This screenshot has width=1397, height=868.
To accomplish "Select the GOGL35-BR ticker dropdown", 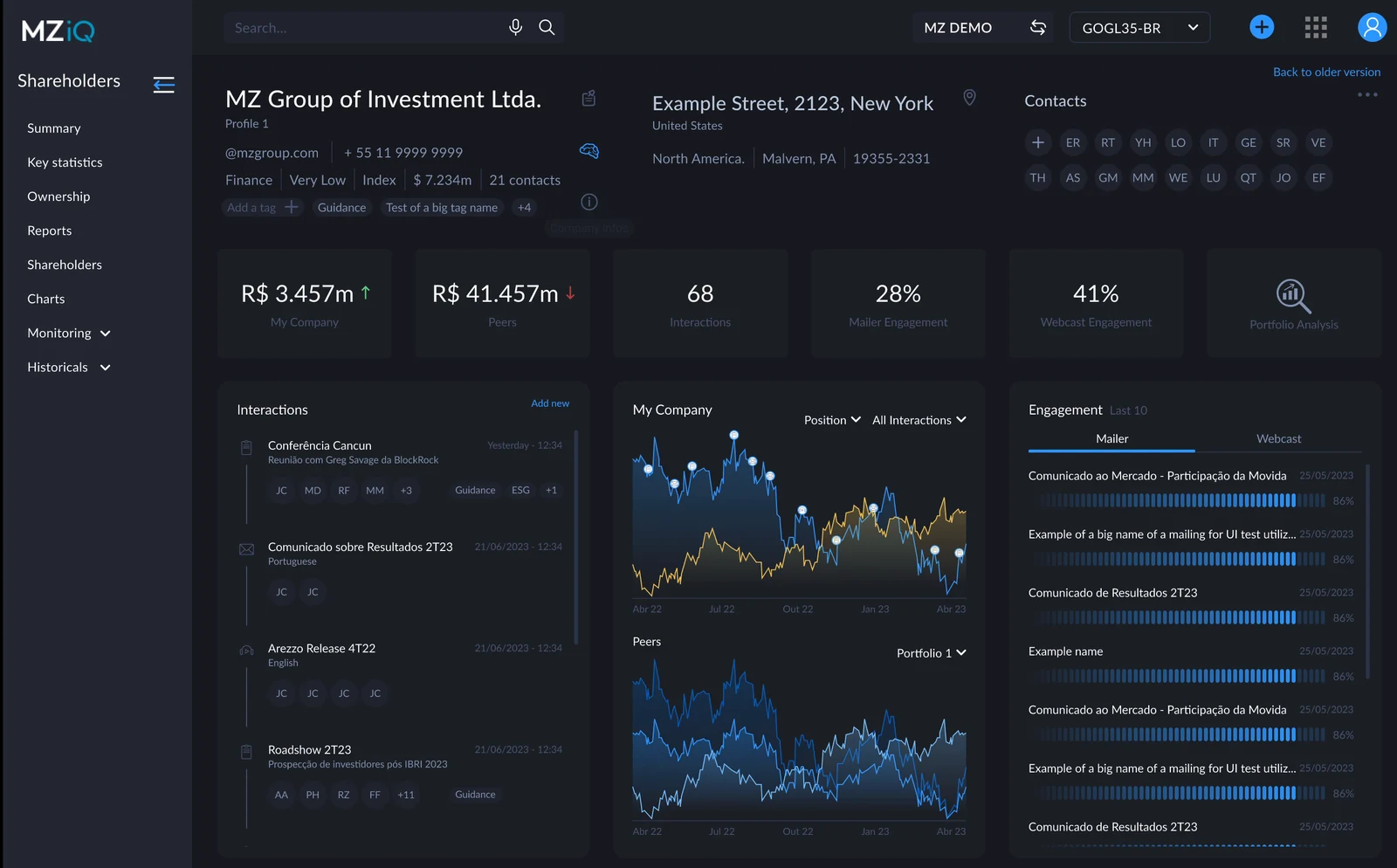I will click(x=1139, y=28).
